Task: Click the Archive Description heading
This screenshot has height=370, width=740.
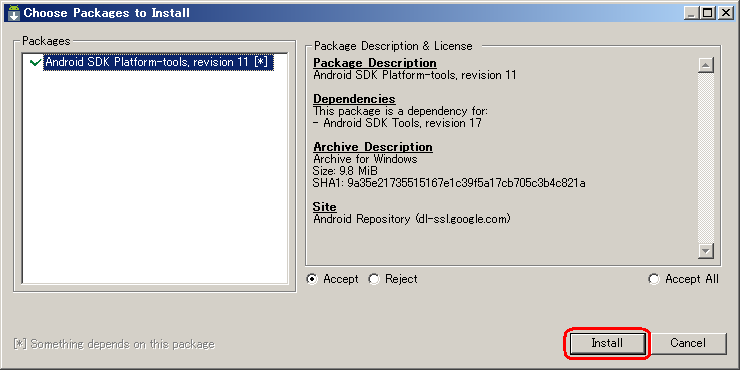Action: click(x=373, y=147)
